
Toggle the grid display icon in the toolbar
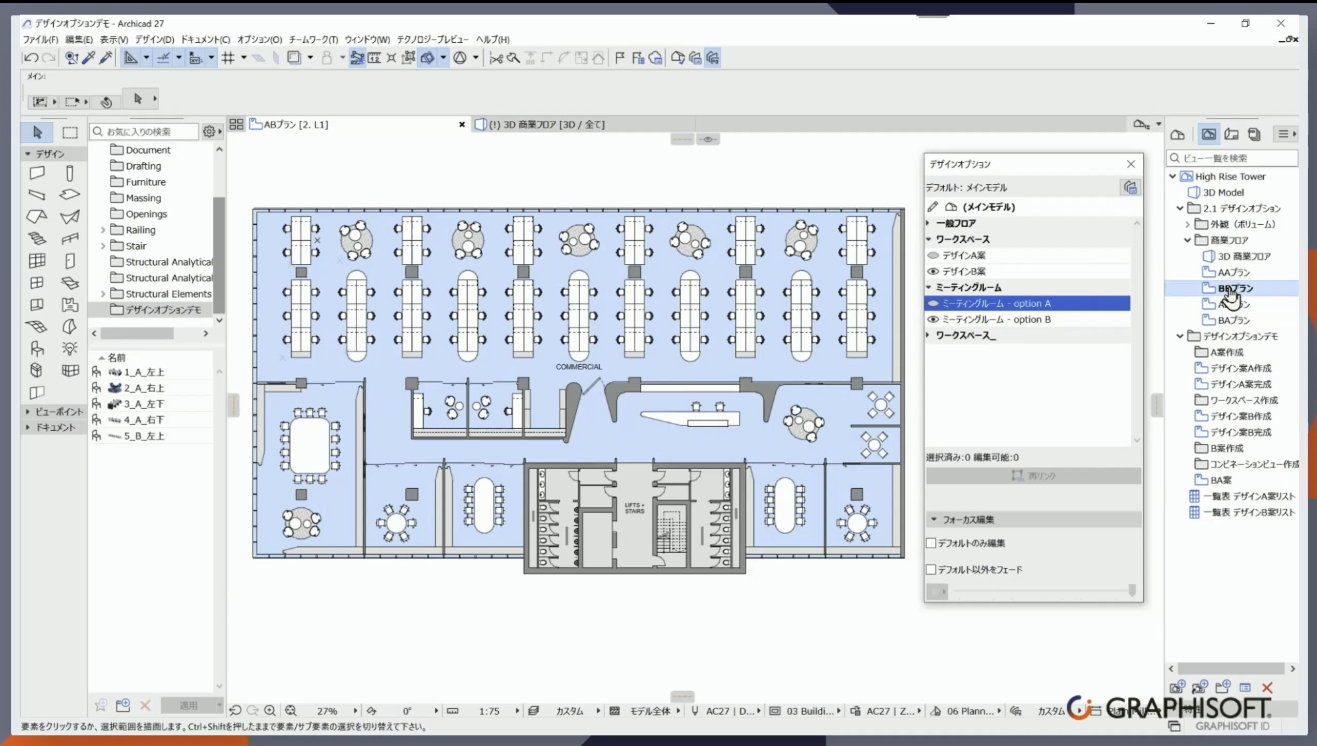click(229, 57)
